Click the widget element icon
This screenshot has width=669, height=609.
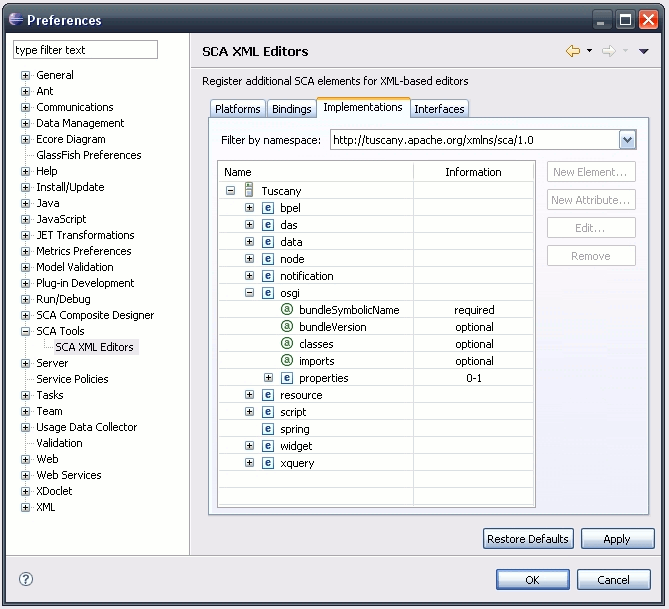268,446
